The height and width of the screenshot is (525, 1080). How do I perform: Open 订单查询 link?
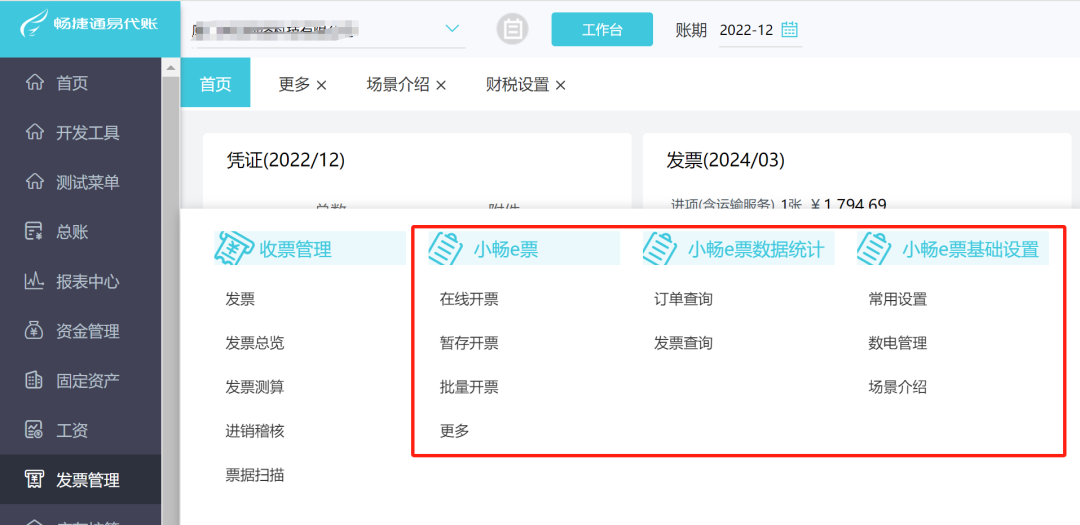point(683,299)
